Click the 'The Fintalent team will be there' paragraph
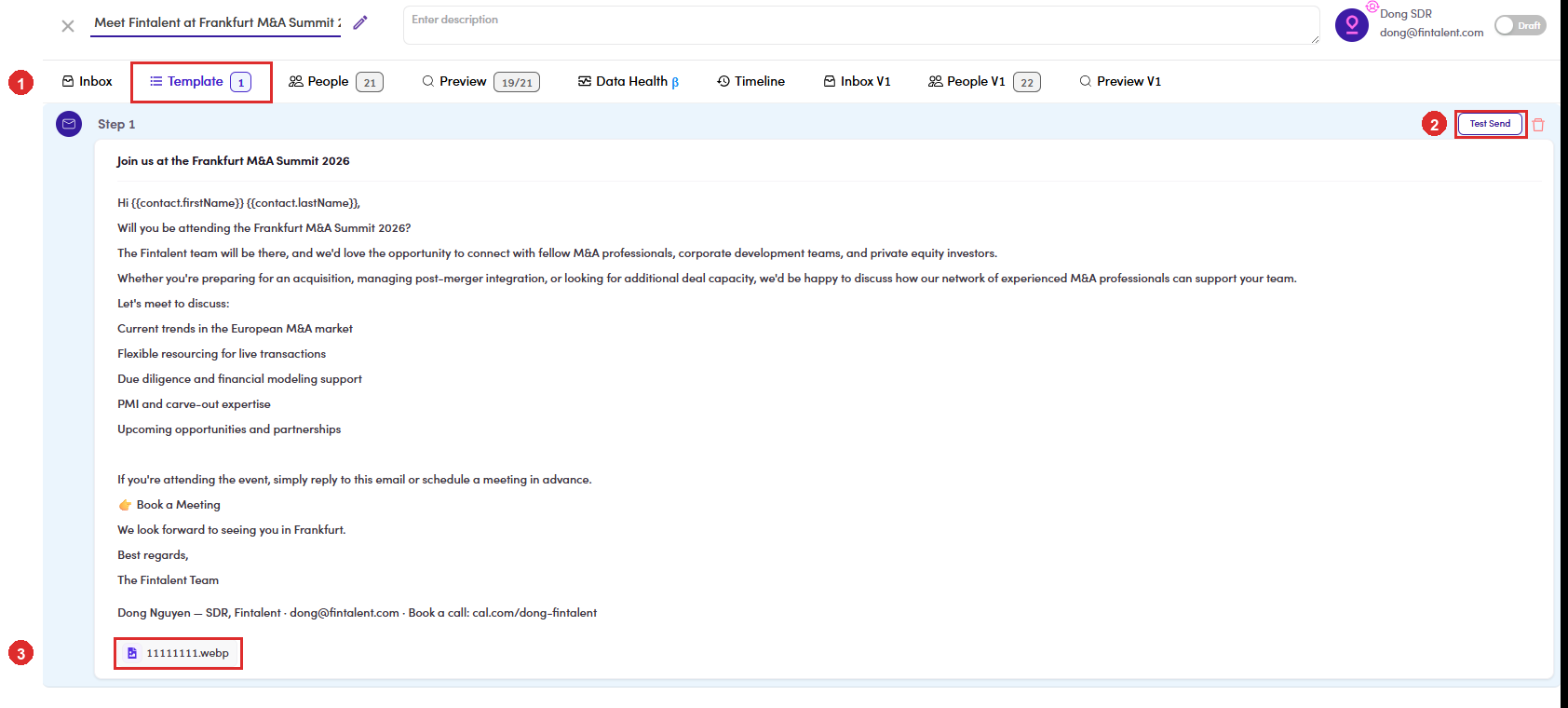 tap(558, 253)
